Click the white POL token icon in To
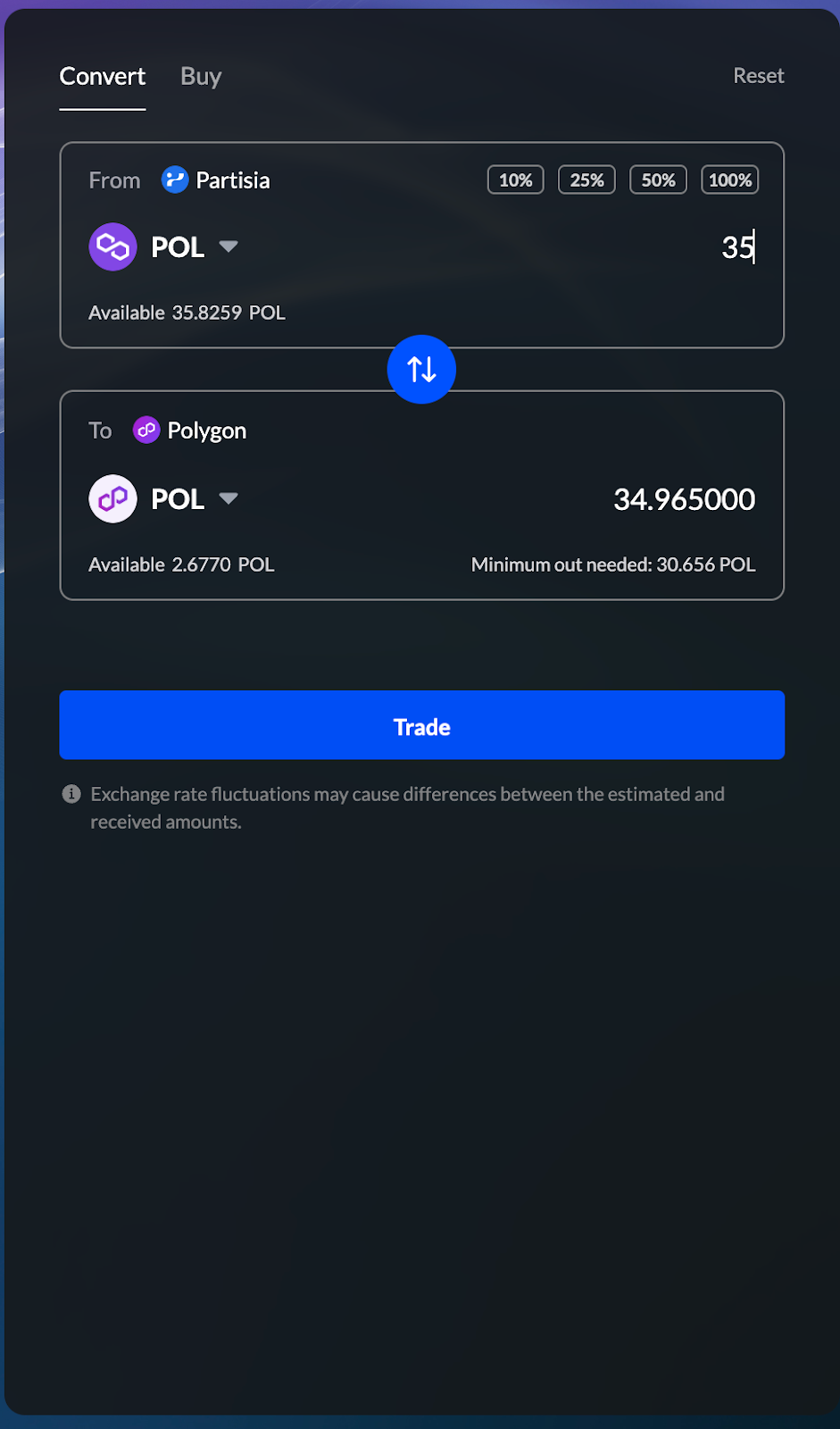 pyautogui.click(x=112, y=498)
